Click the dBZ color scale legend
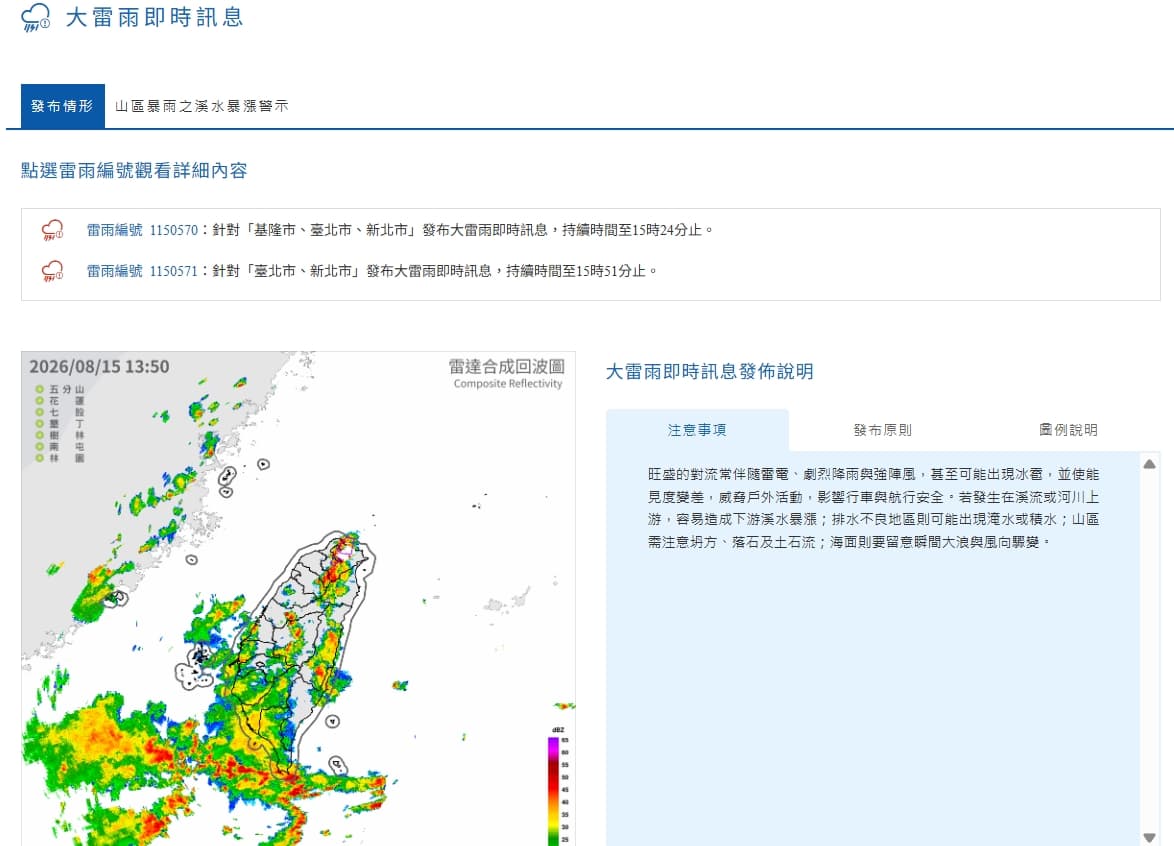1174x846 pixels. pyautogui.click(x=559, y=786)
